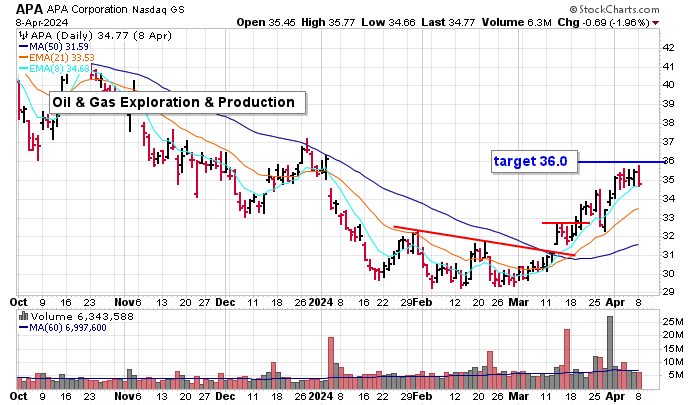
Task: Click the 'target 36.0' annotation box
Action: pos(534,161)
